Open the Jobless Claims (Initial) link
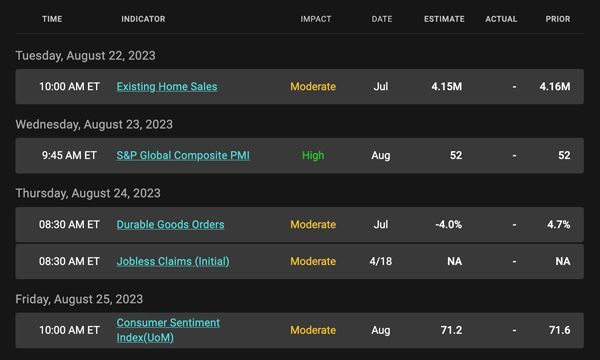This screenshot has width=600, height=360. click(x=173, y=261)
